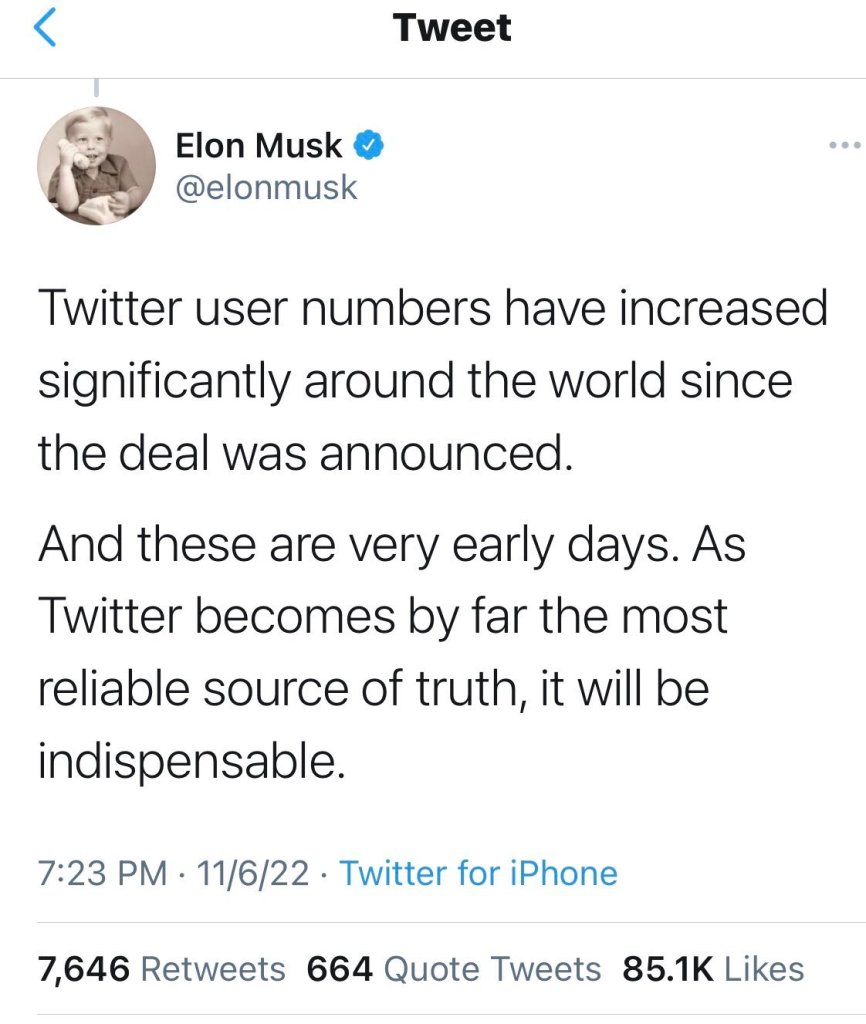Click the Tweet header title
The height and width of the screenshot is (1024, 866).
(x=452, y=27)
